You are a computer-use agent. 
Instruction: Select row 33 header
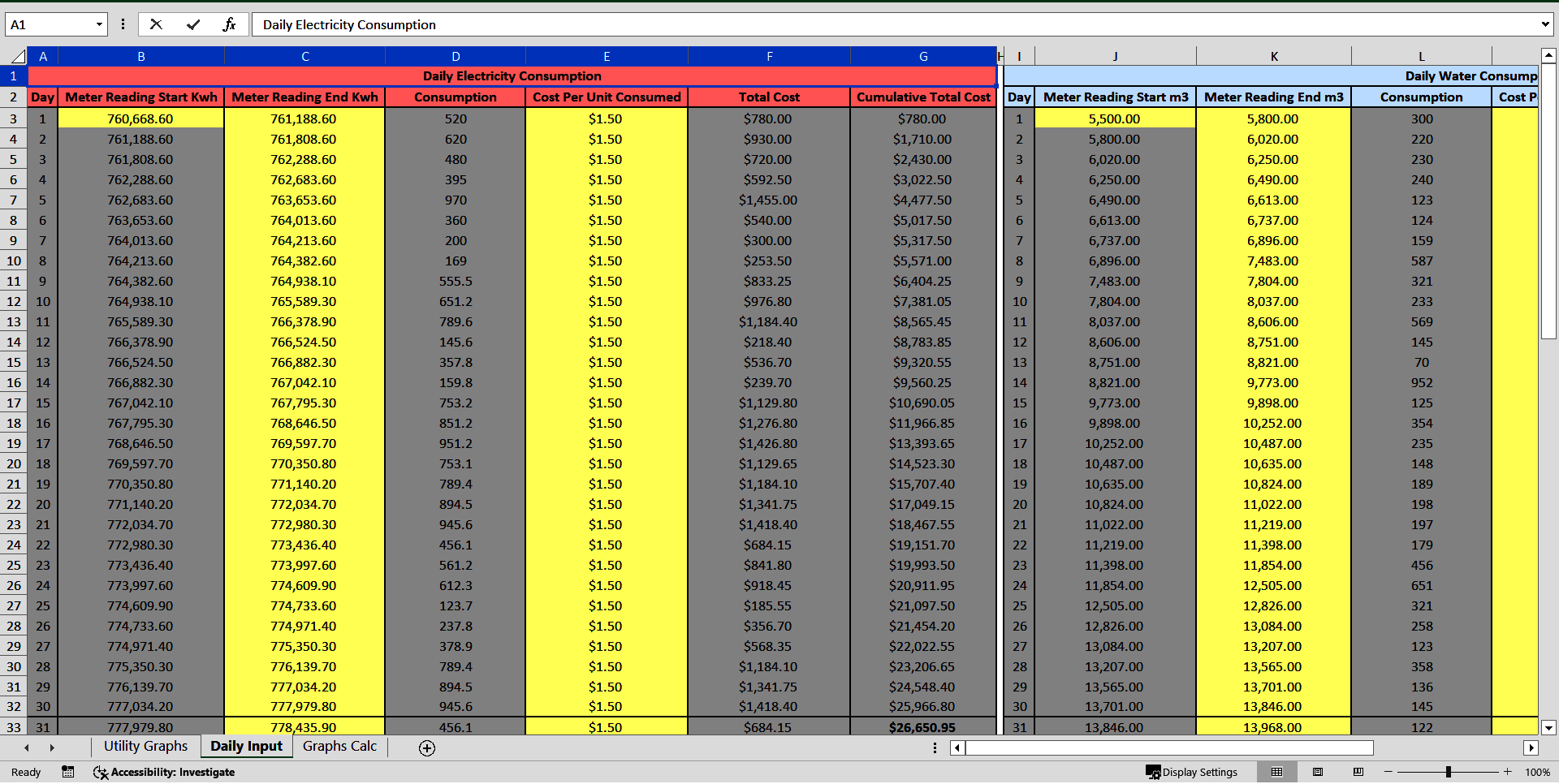(14, 727)
